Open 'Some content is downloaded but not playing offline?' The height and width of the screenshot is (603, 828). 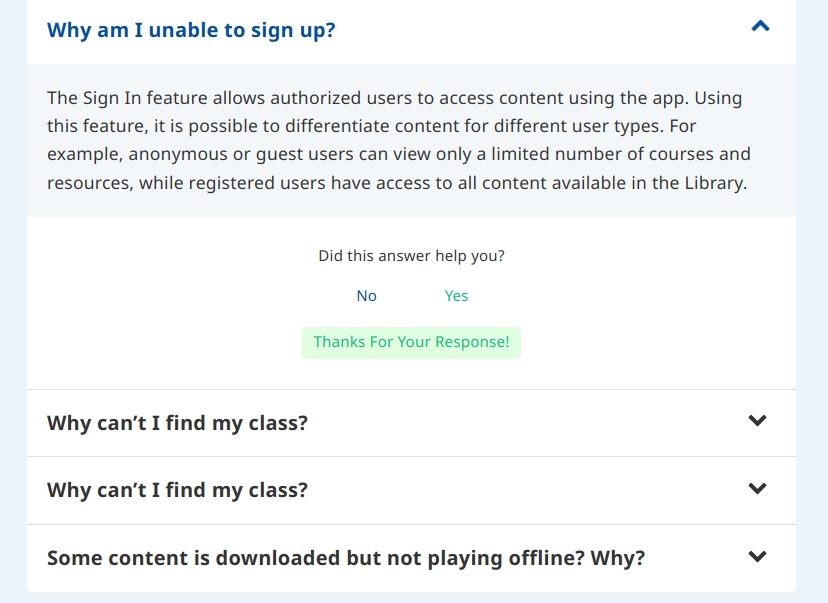coord(345,558)
